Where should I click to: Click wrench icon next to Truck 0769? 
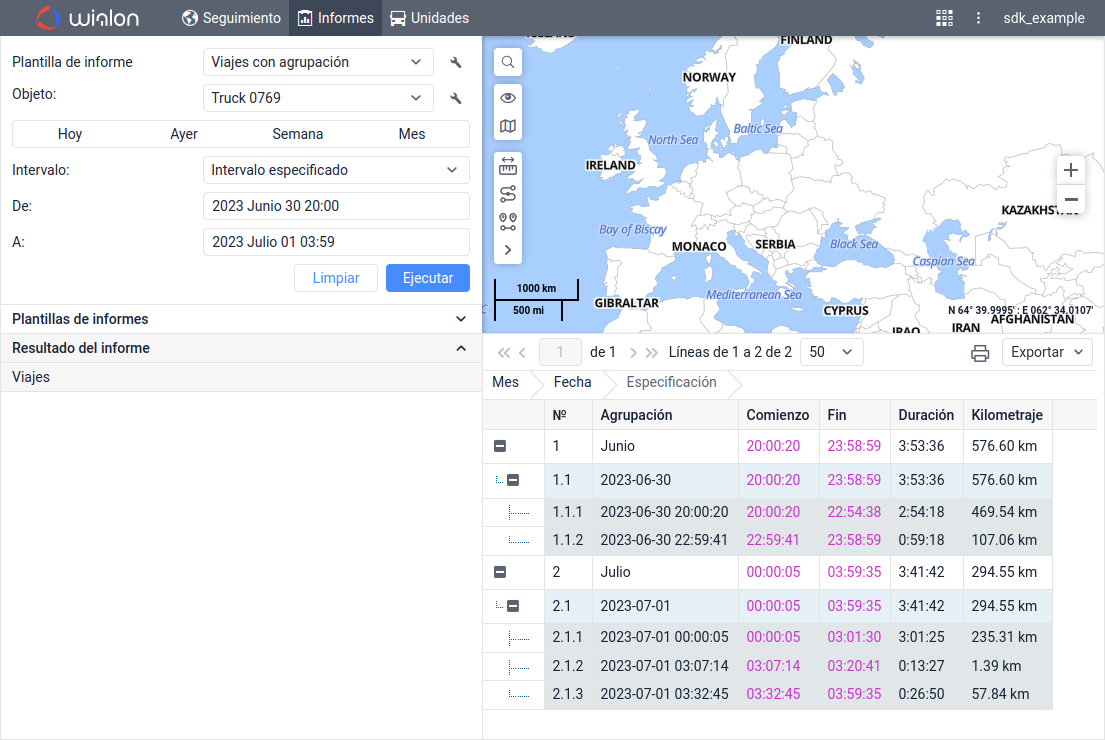[x=456, y=99]
